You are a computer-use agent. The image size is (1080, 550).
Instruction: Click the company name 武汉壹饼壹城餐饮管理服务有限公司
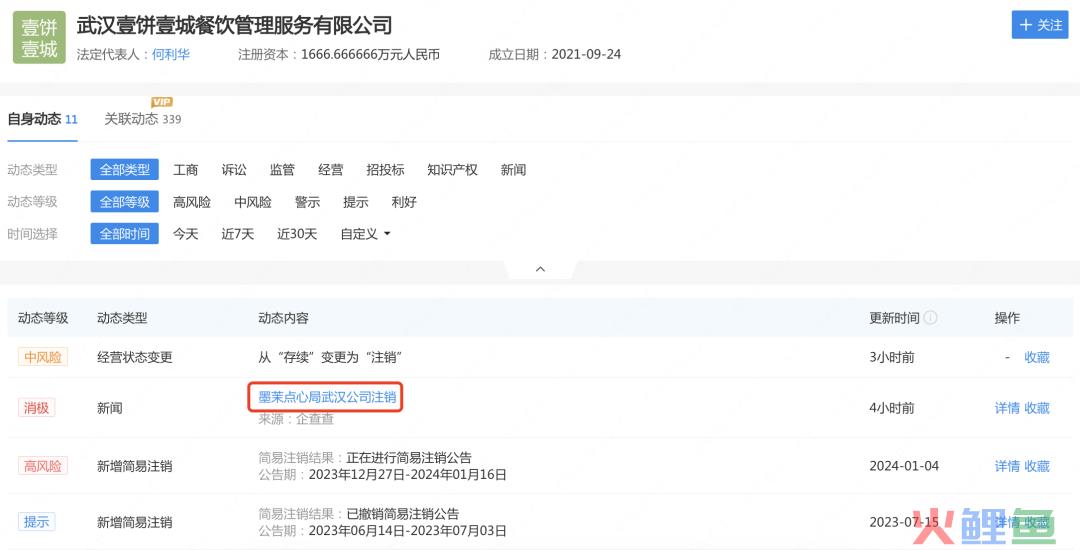pyautogui.click(x=234, y=25)
